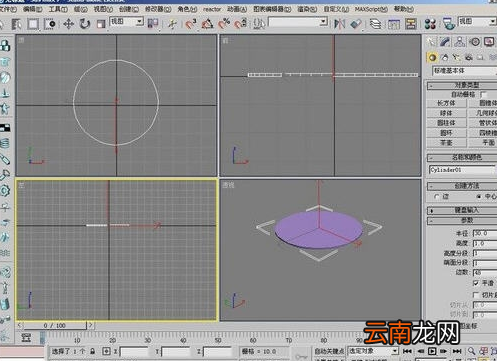Click the time slider showing 0 / 100
This screenshot has height=361, width=497.
click(x=55, y=325)
